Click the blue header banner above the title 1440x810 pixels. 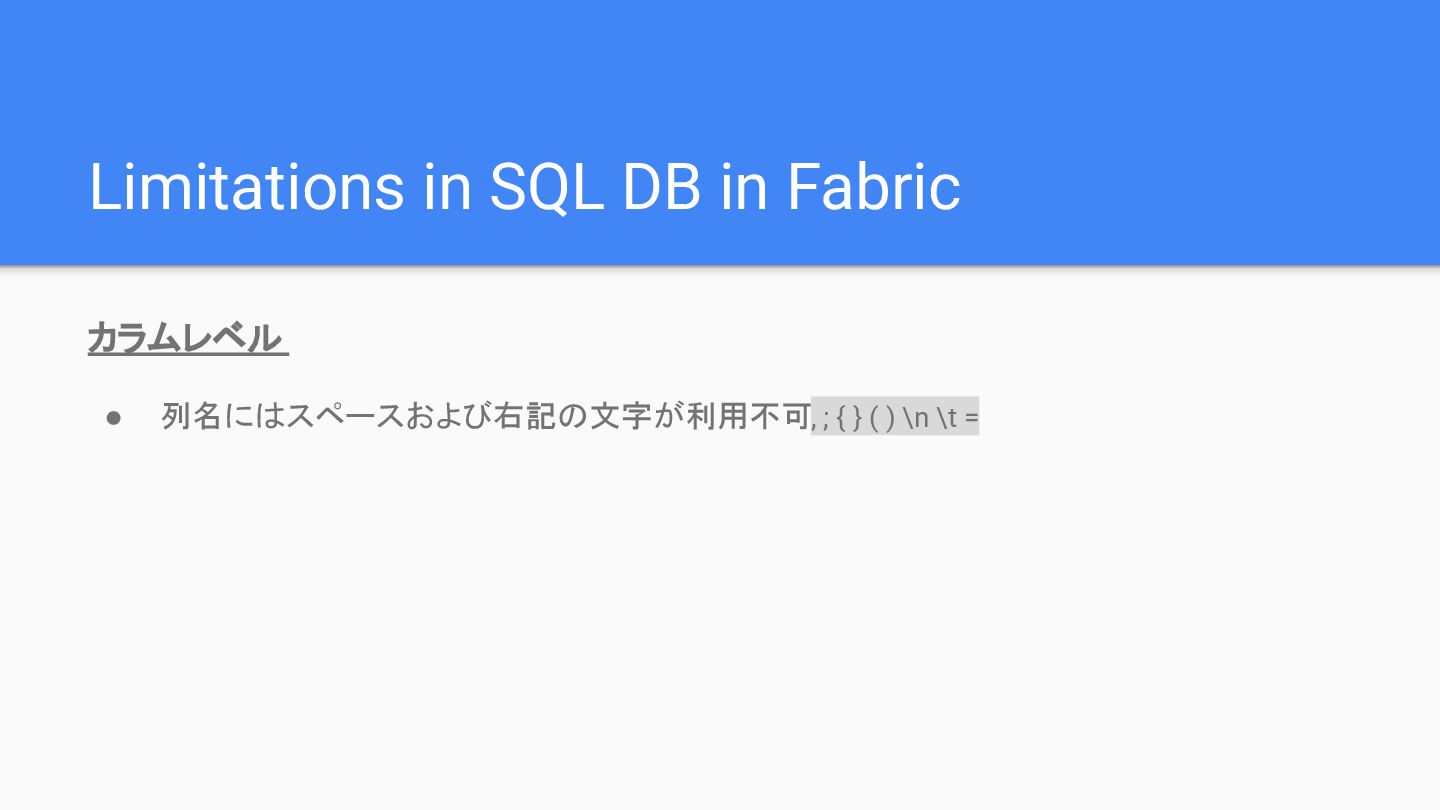[x=720, y=70]
